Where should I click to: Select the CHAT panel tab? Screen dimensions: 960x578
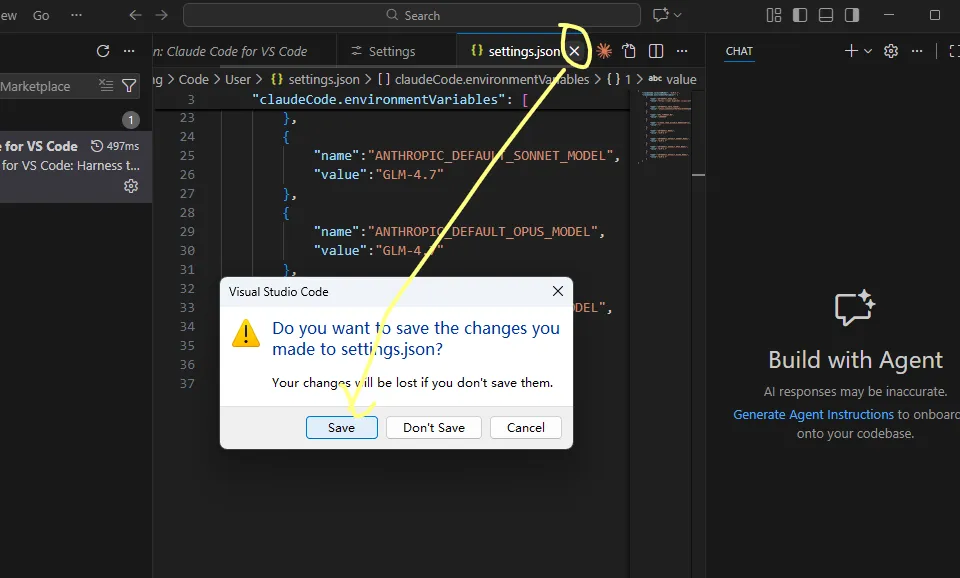point(739,51)
